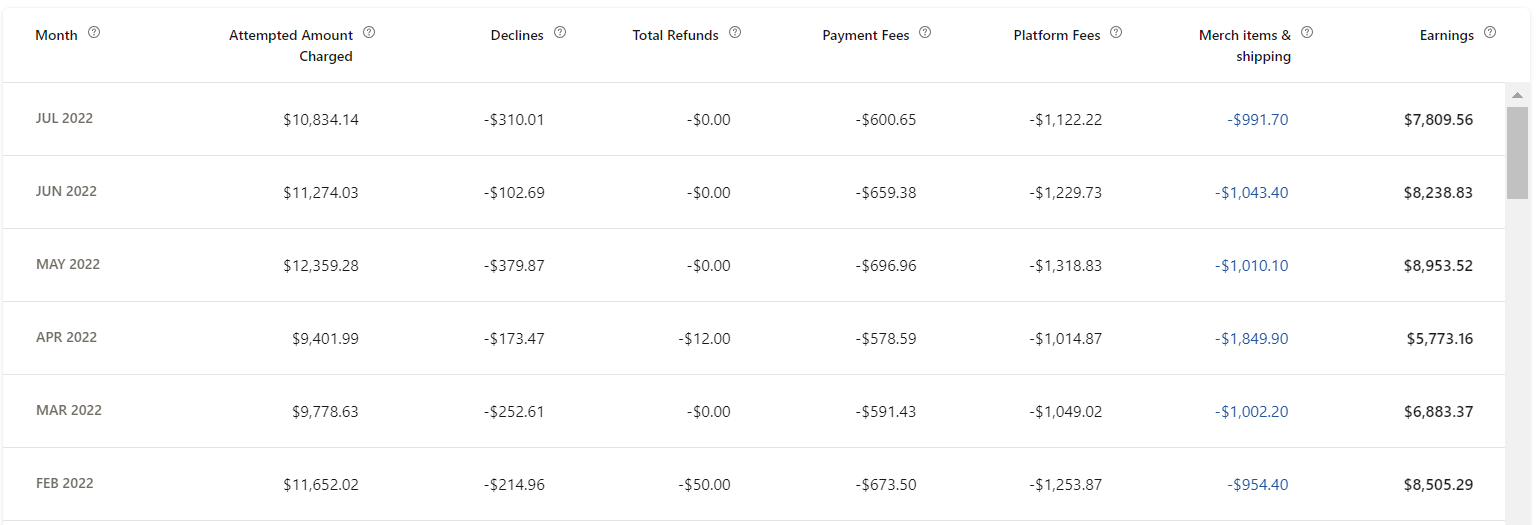Click Merch items & shipping help icon

[x=1307, y=32]
